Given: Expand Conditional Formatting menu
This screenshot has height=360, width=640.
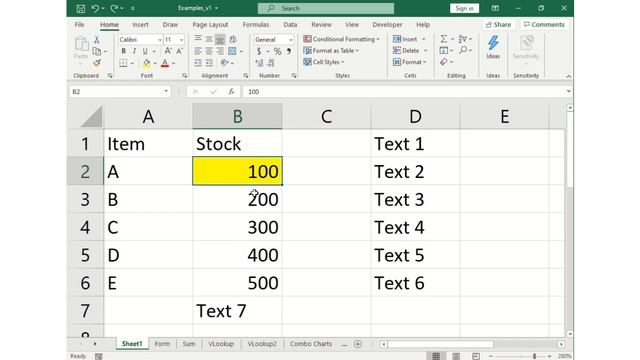Looking at the screenshot, I should point(342,39).
